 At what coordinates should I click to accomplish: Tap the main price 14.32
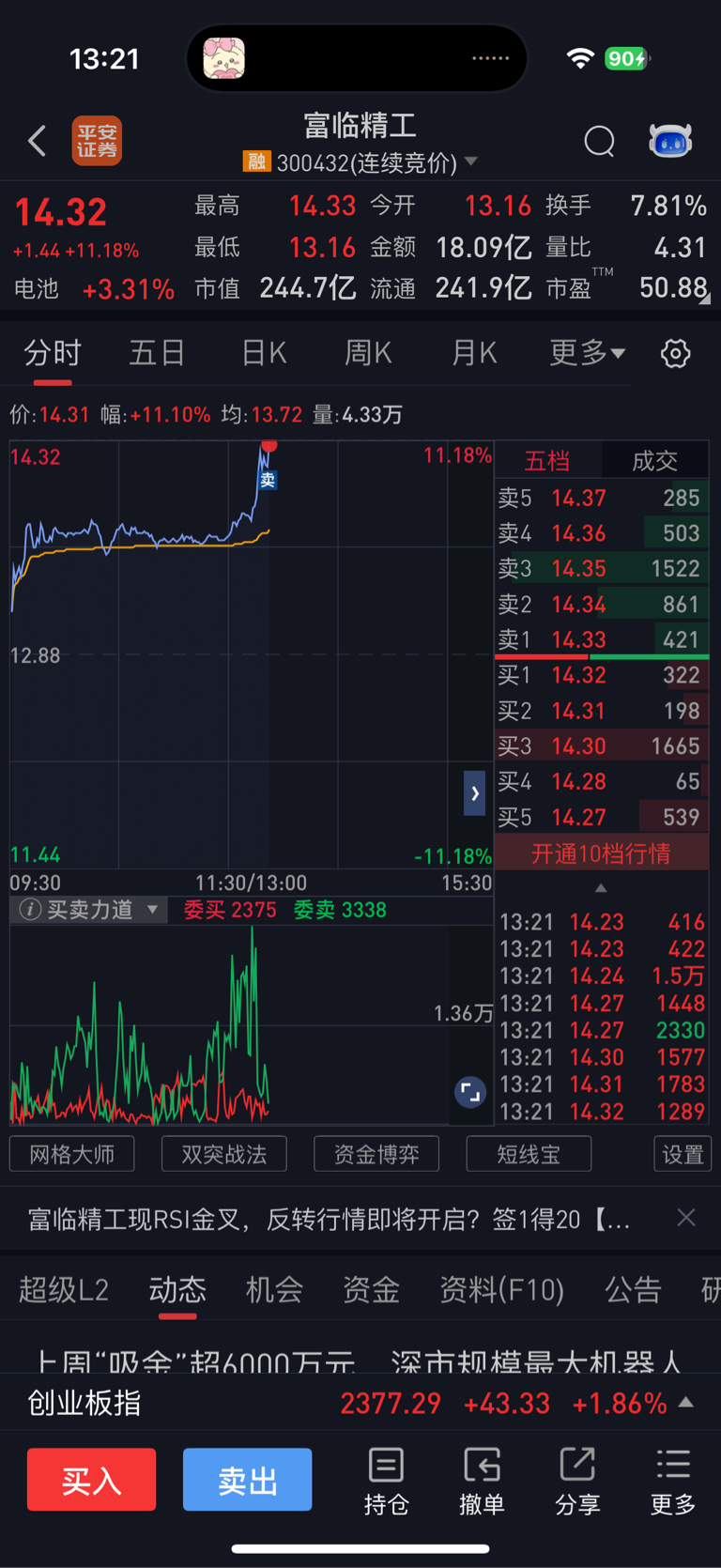point(61,212)
